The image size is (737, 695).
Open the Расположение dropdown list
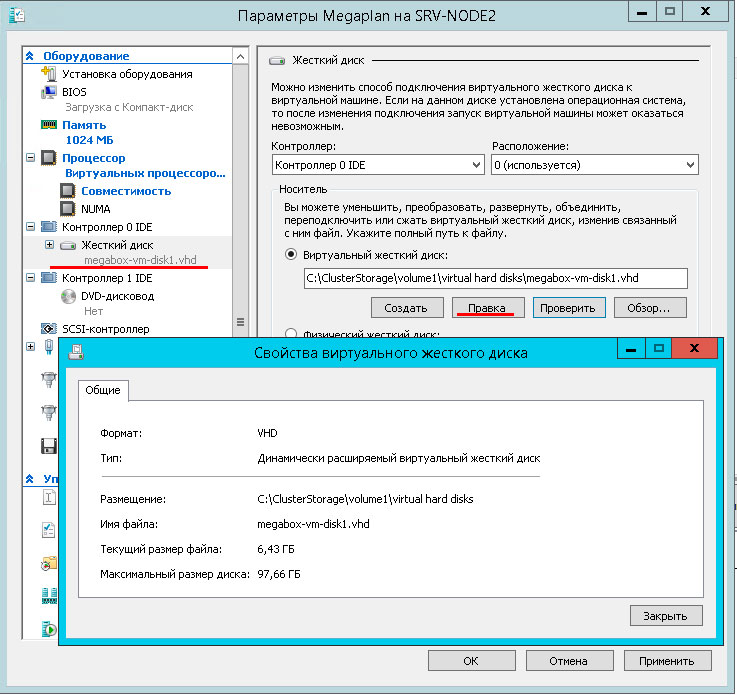(x=594, y=165)
